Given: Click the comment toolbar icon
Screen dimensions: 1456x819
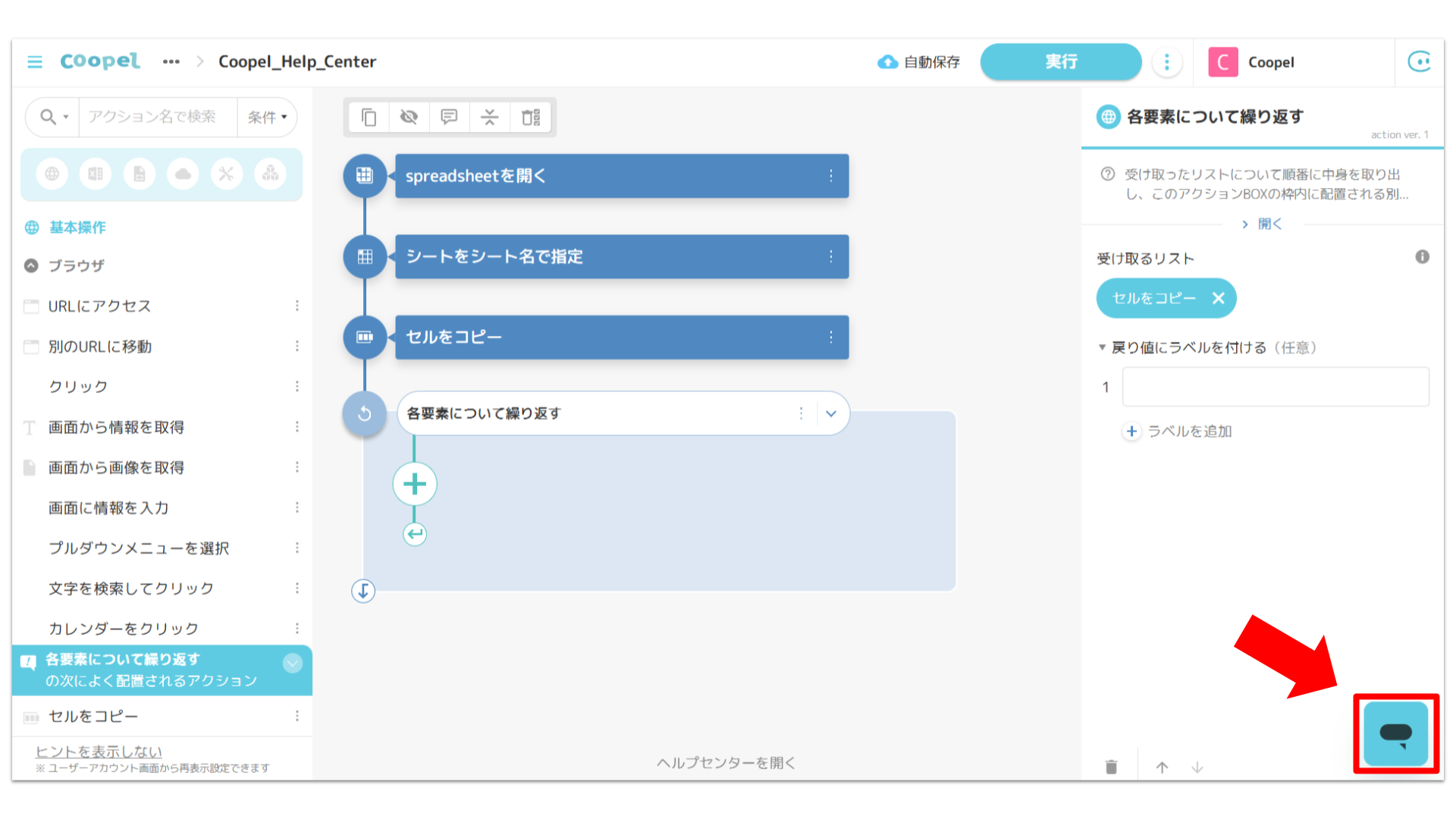Looking at the screenshot, I should pyautogui.click(x=450, y=117).
